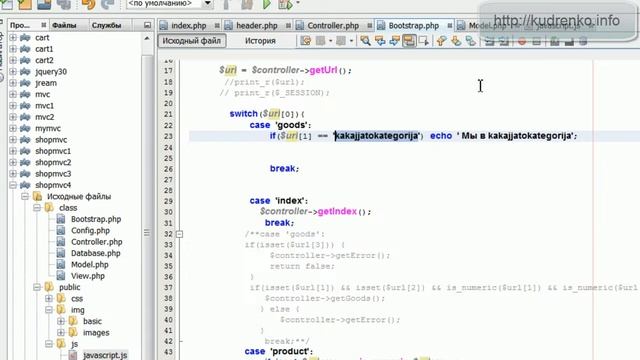Viewport: 640px width, 360px height.
Task: Close the index.php tab
Action: point(217,26)
